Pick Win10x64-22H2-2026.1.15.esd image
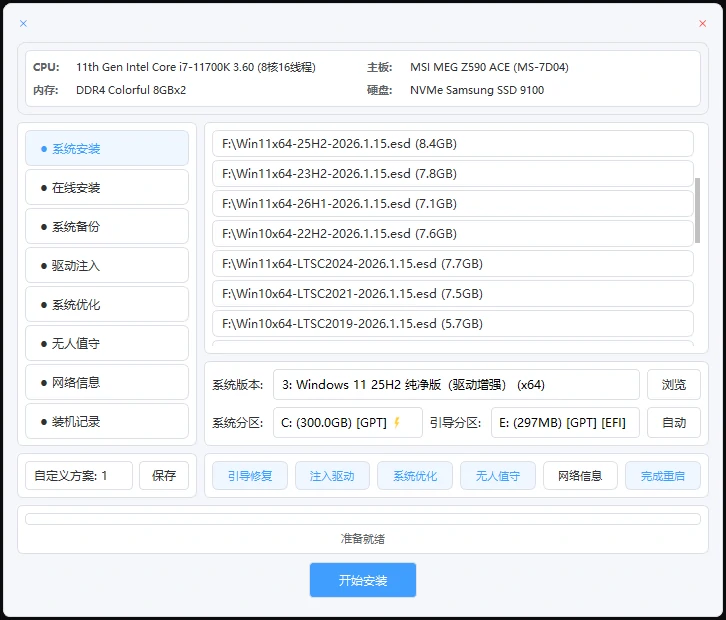The image size is (726, 620). pyautogui.click(x=453, y=233)
